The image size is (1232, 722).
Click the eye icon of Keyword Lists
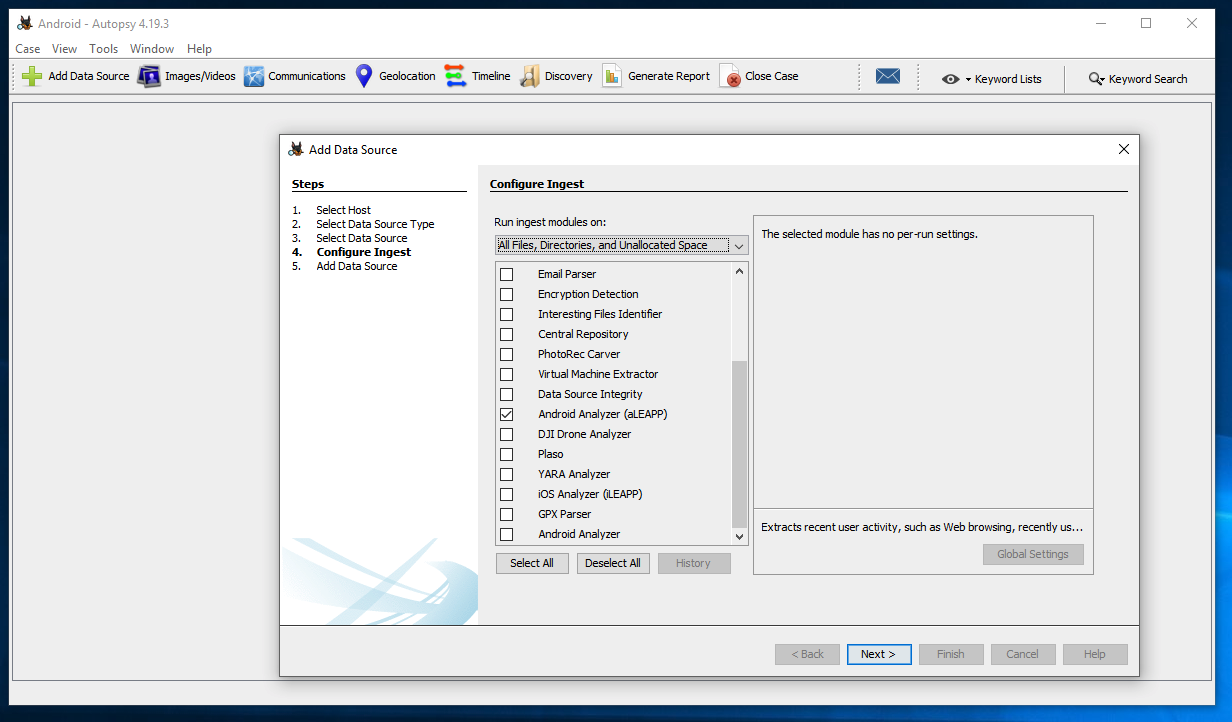[x=950, y=79]
